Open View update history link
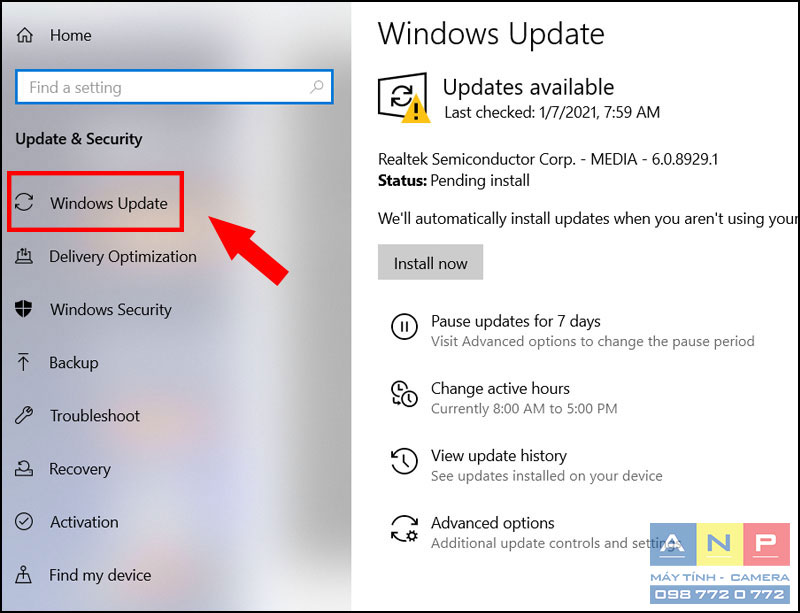800x613 pixels. click(x=498, y=455)
